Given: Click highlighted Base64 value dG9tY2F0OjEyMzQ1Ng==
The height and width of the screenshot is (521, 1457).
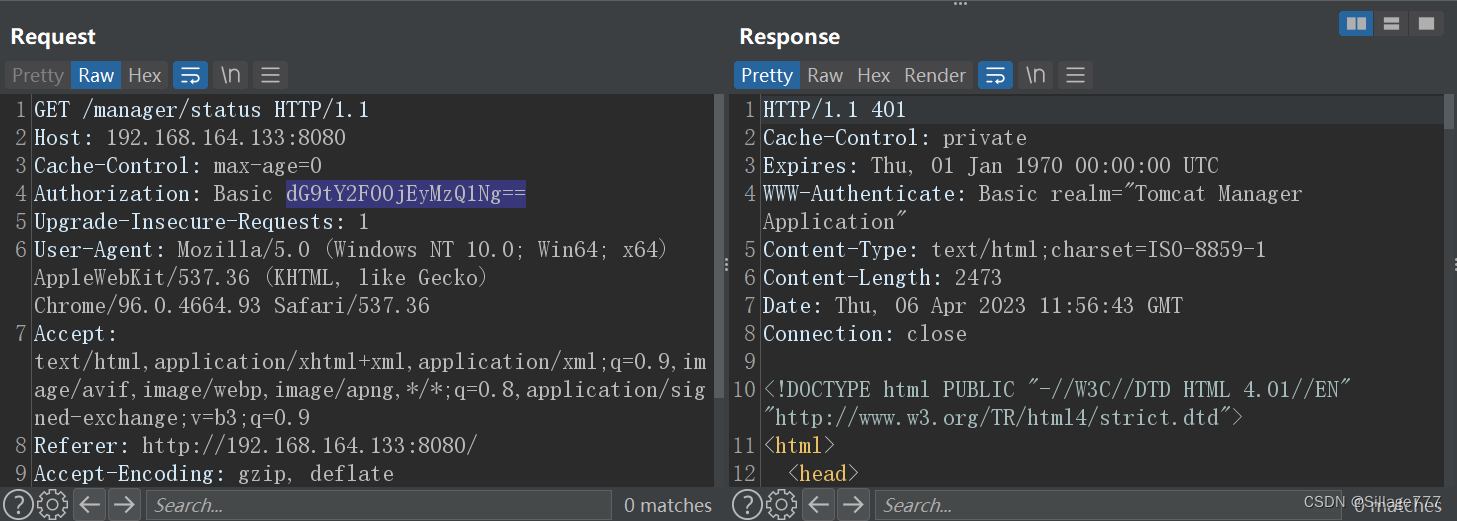Looking at the screenshot, I should (405, 194).
